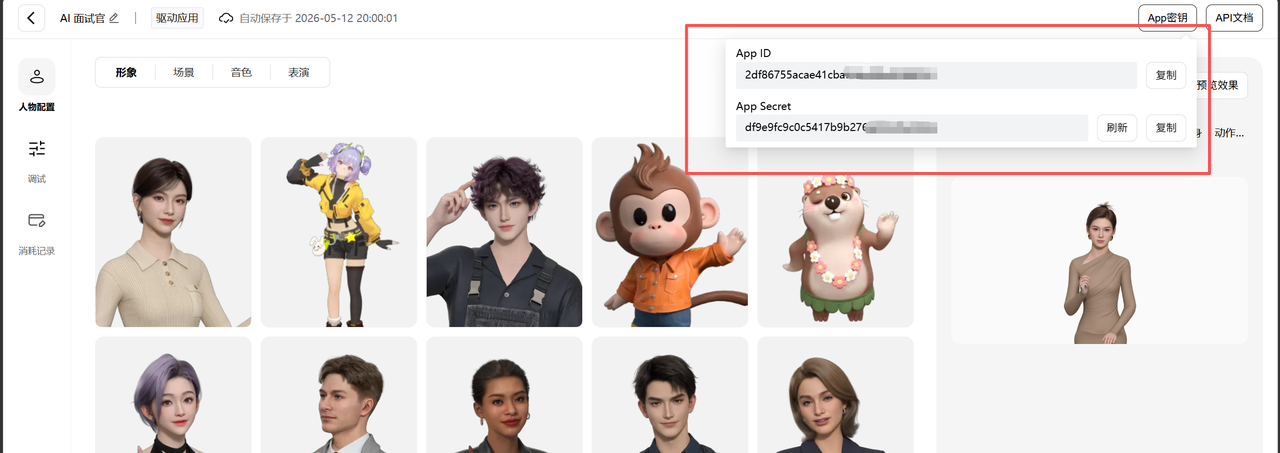Click the App Secret value field
The height and width of the screenshot is (453, 1280).
[911, 128]
